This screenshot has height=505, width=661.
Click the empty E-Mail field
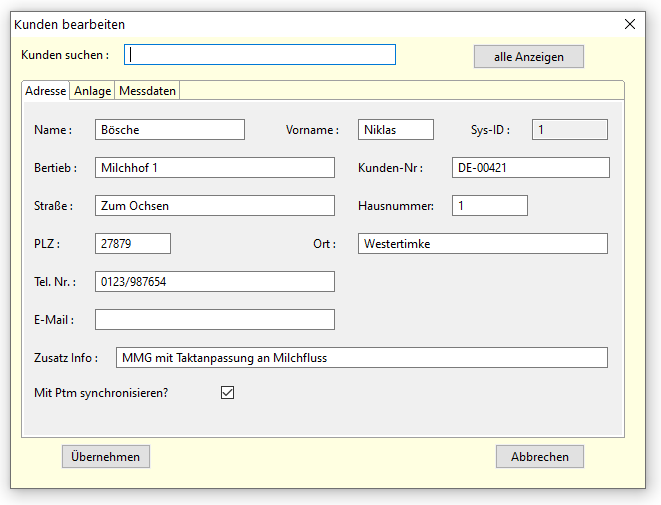pyautogui.click(x=215, y=319)
